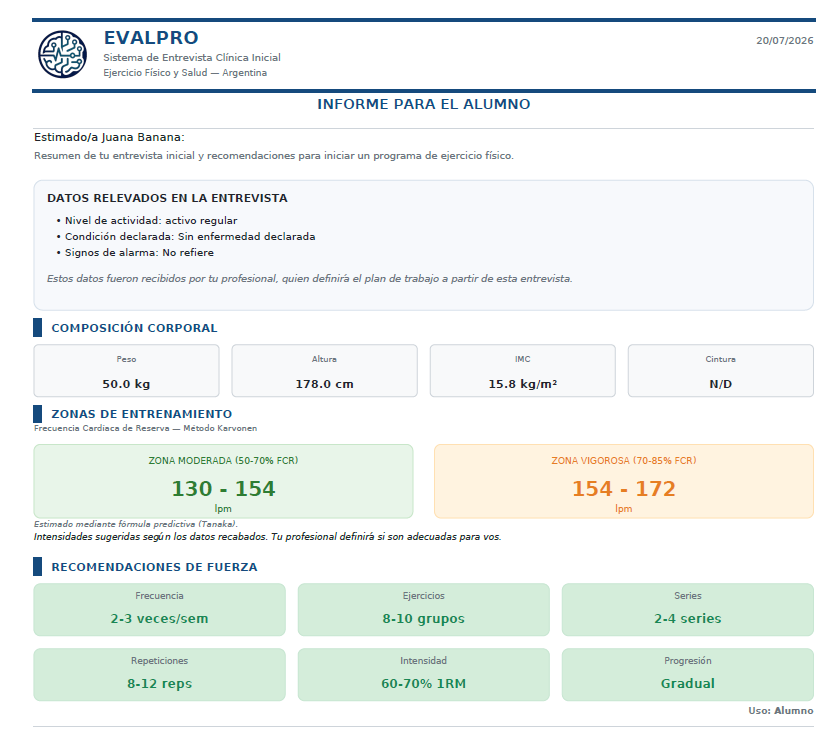
Task: Click the Ejercicios card '8-10 grupos'
Action: [x=424, y=609]
